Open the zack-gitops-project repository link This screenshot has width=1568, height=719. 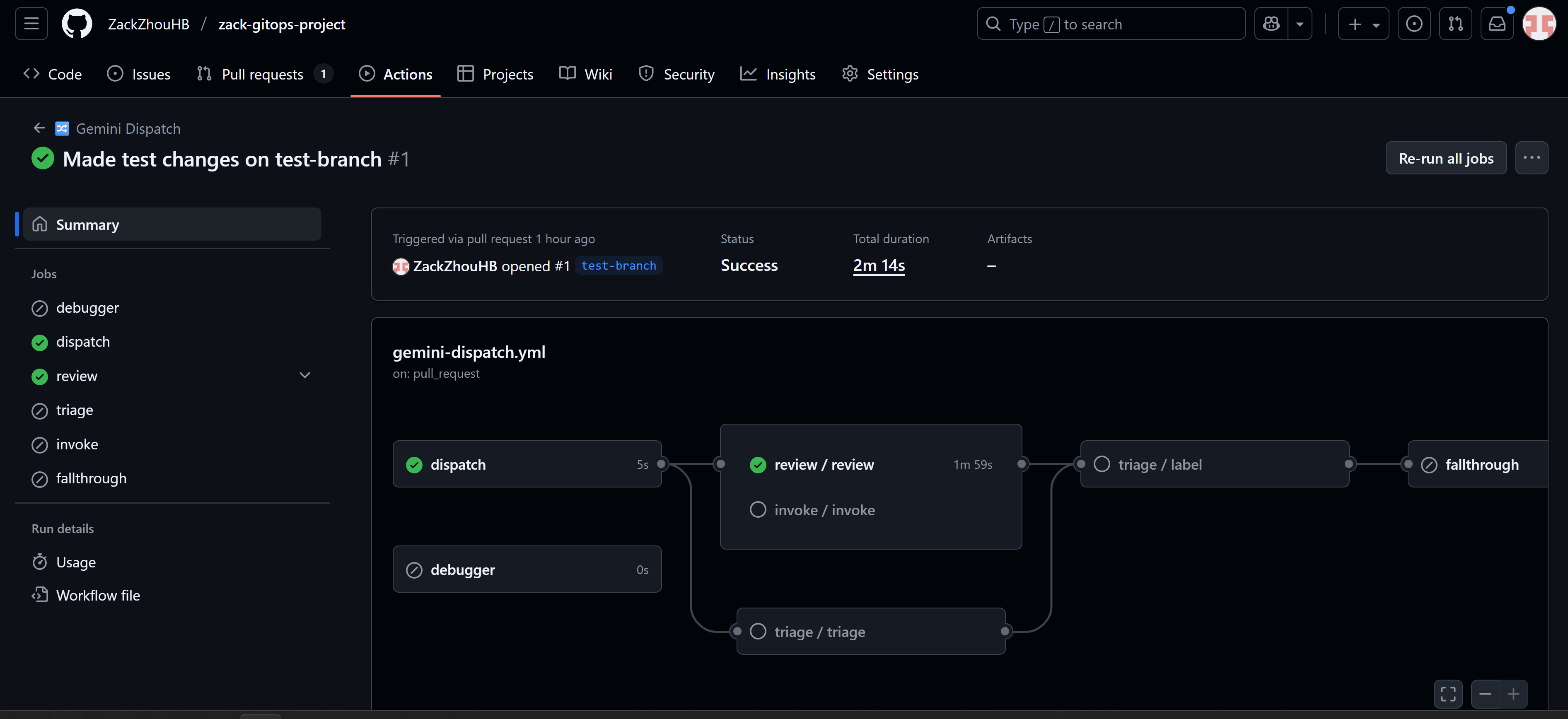point(281,24)
